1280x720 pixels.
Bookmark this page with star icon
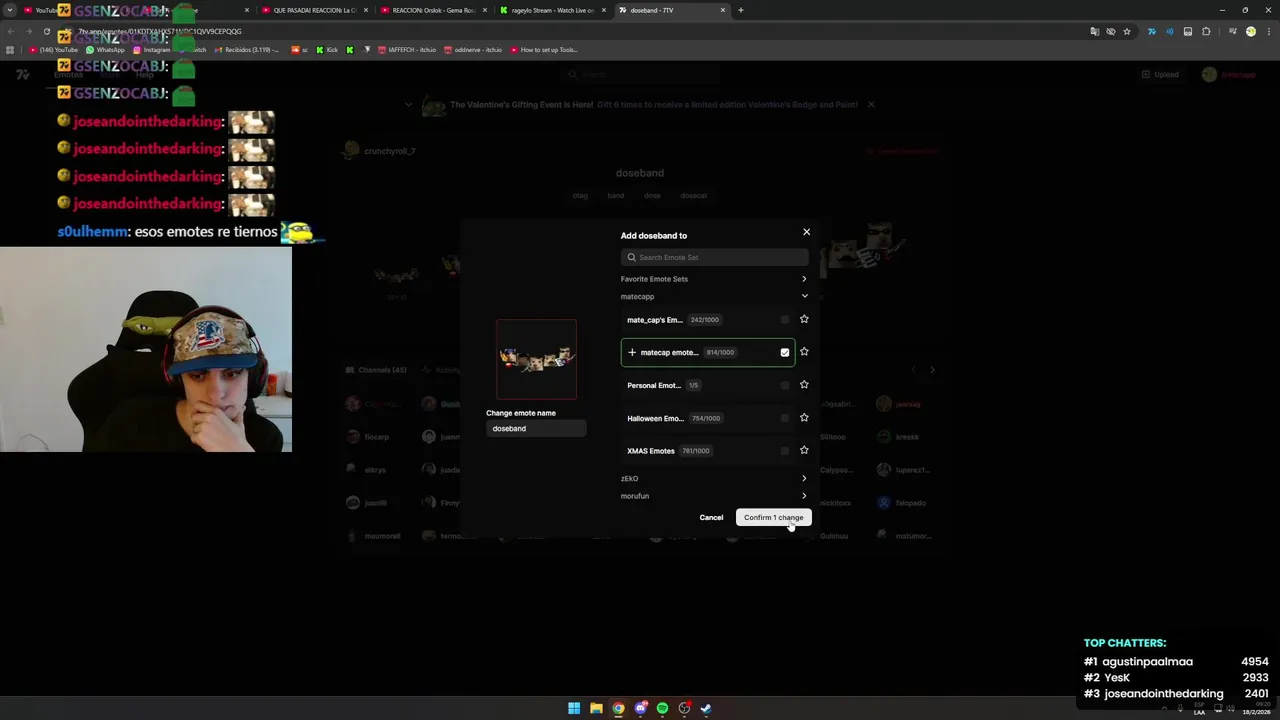pos(1127,31)
